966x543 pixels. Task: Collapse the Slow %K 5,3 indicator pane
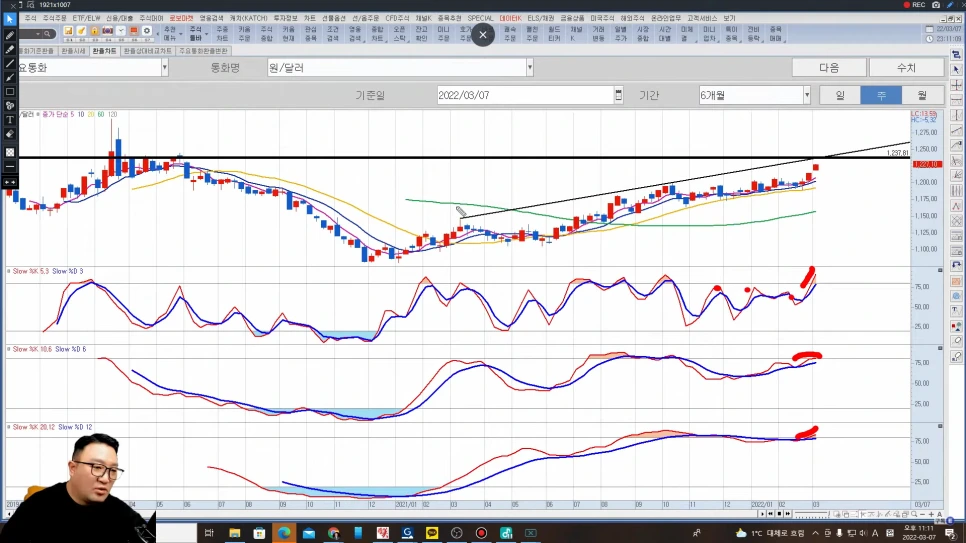pos(940,271)
